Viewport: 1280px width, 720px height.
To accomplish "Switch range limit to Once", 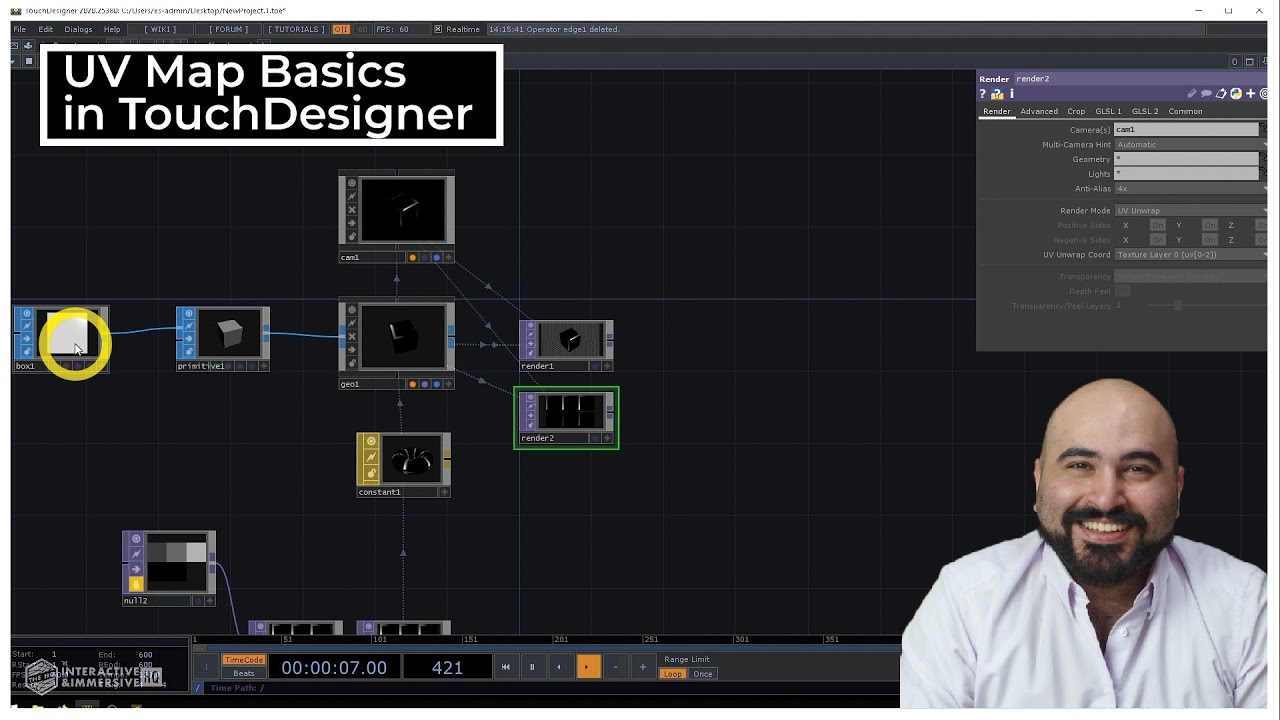I will 703,674.
